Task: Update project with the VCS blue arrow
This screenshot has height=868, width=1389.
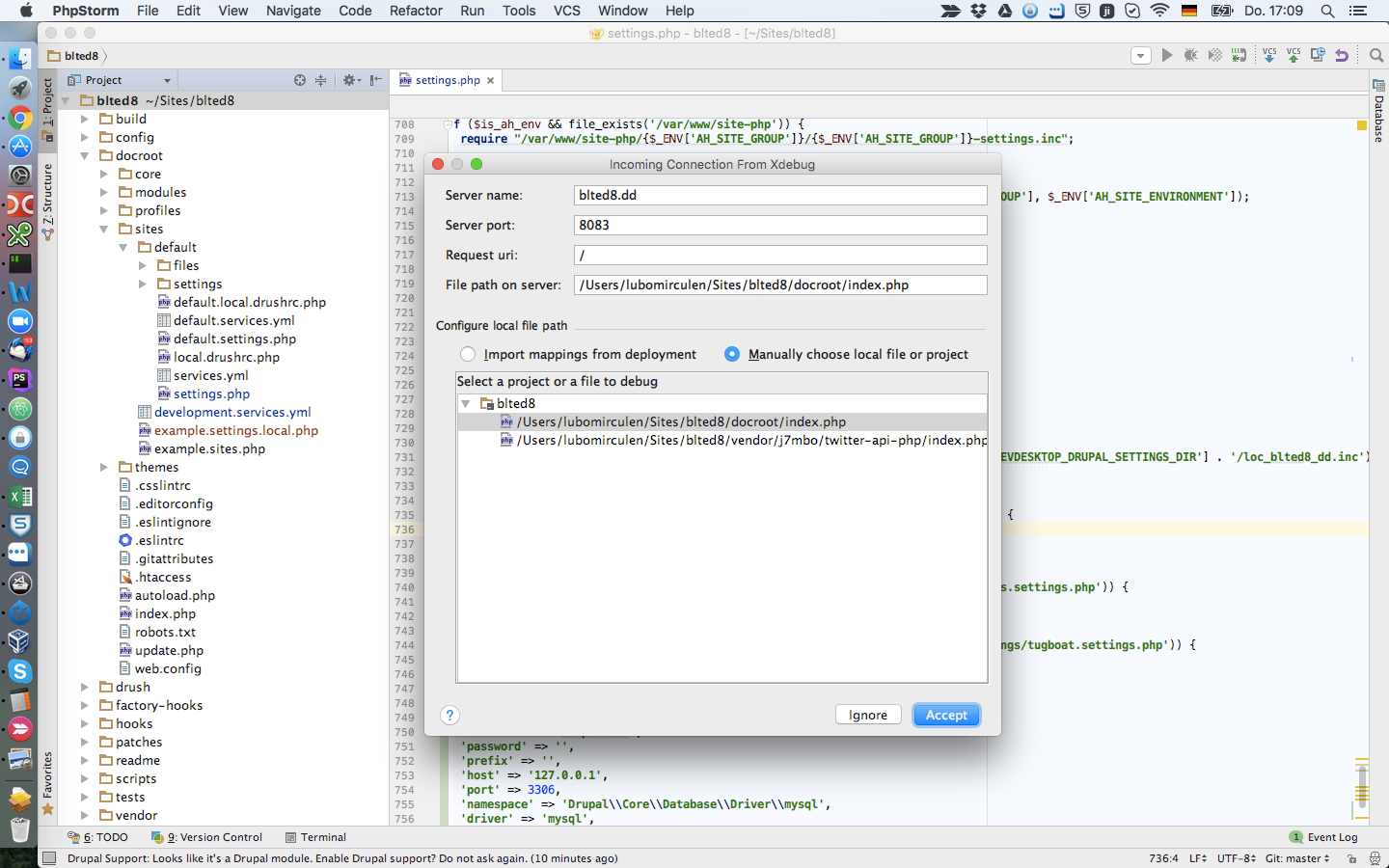Action: [x=1268, y=56]
